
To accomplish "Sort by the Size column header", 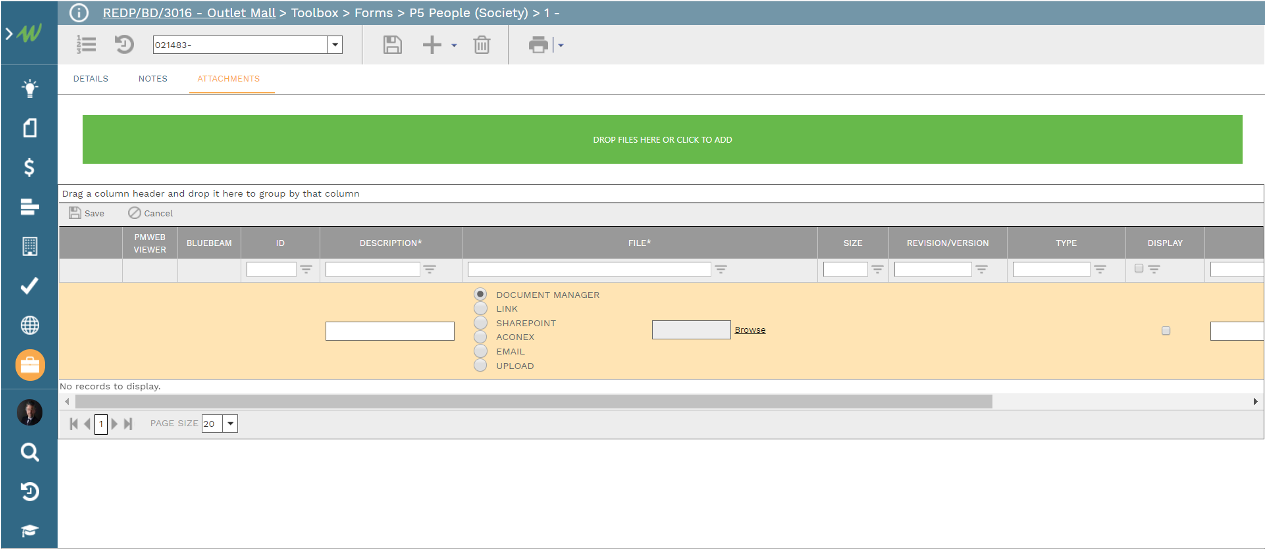I will pos(853,243).
